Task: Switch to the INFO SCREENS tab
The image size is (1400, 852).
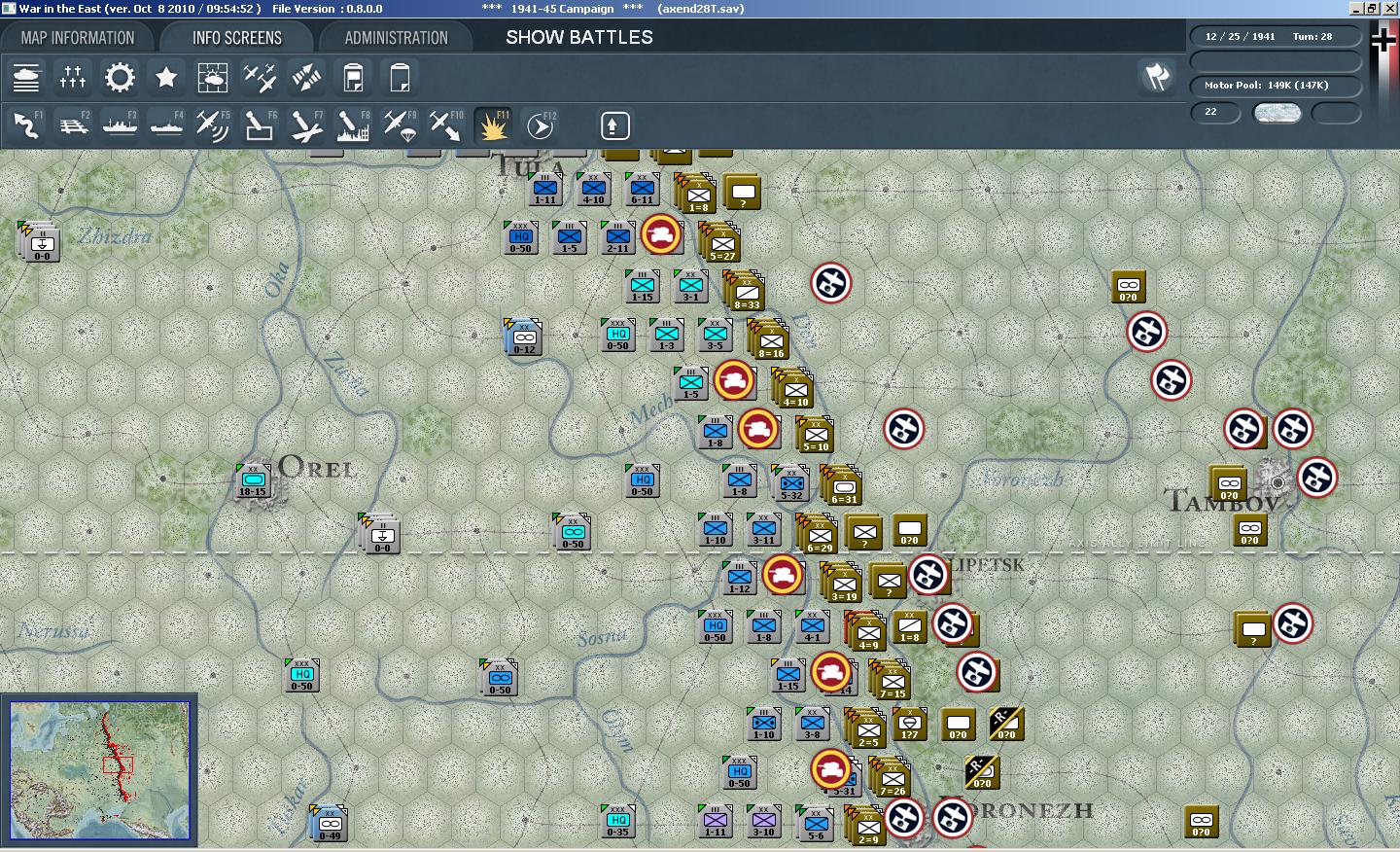Action: click(x=237, y=38)
